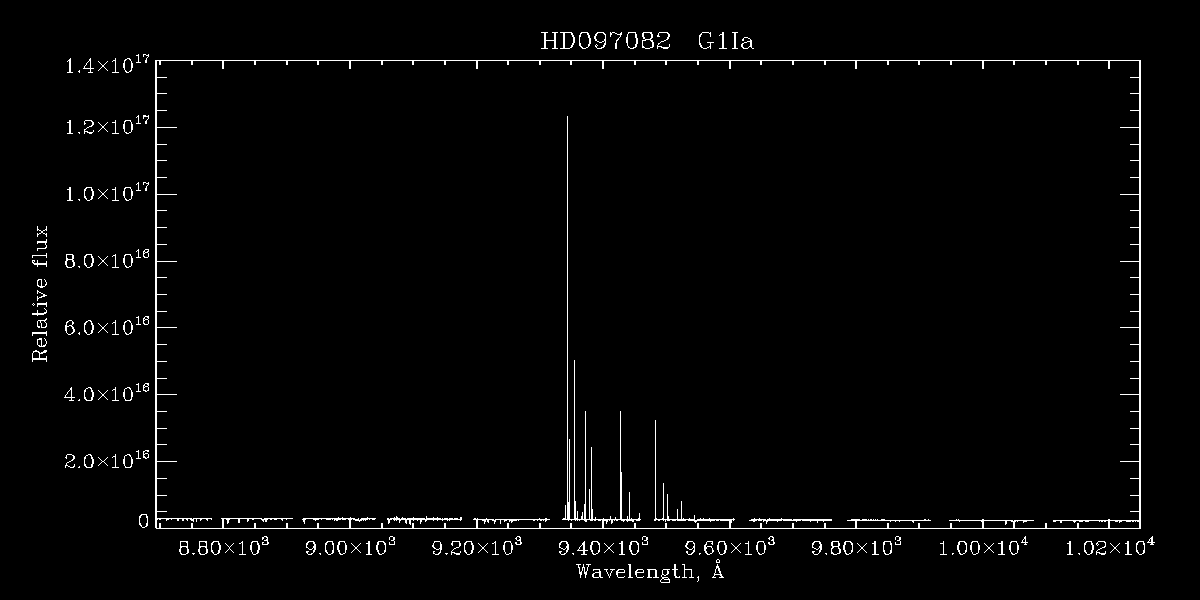Click the tallest spectral peak near 1.2×10^17
Screen dimensions: 1200x600
click(567, 318)
